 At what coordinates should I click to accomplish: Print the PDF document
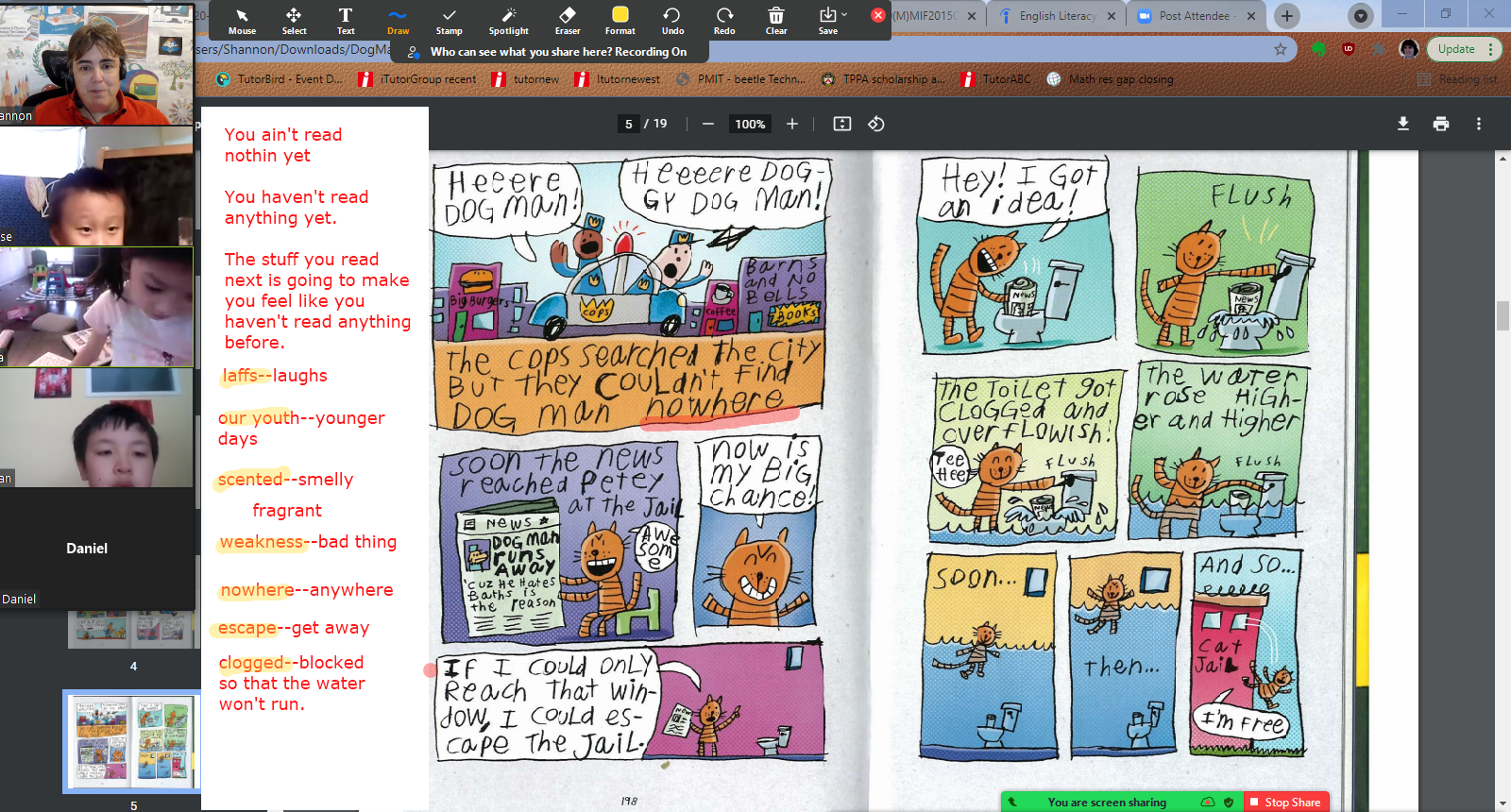click(1441, 124)
